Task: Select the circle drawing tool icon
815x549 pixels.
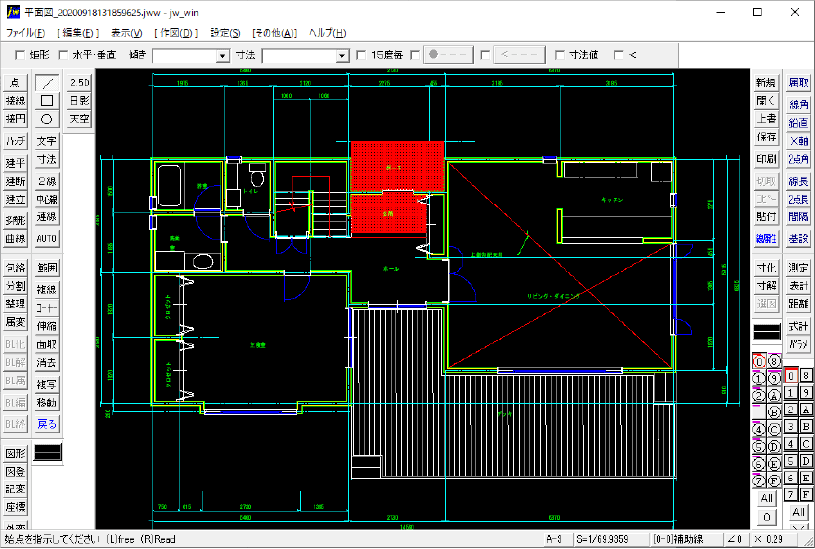Action: coord(47,119)
